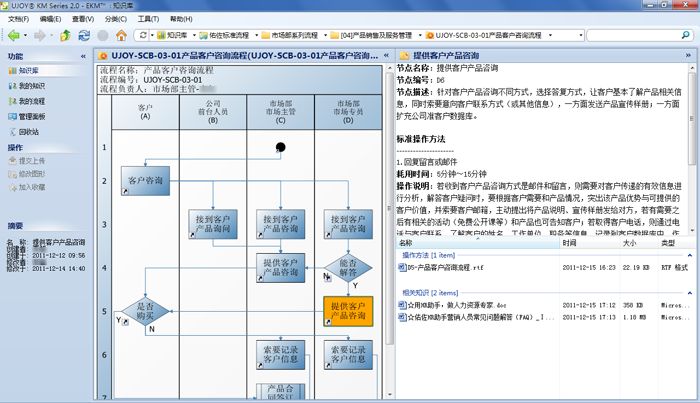Select the 索要记录客户信息 node in column C
Viewport: 700px width, 403px height.
point(280,355)
